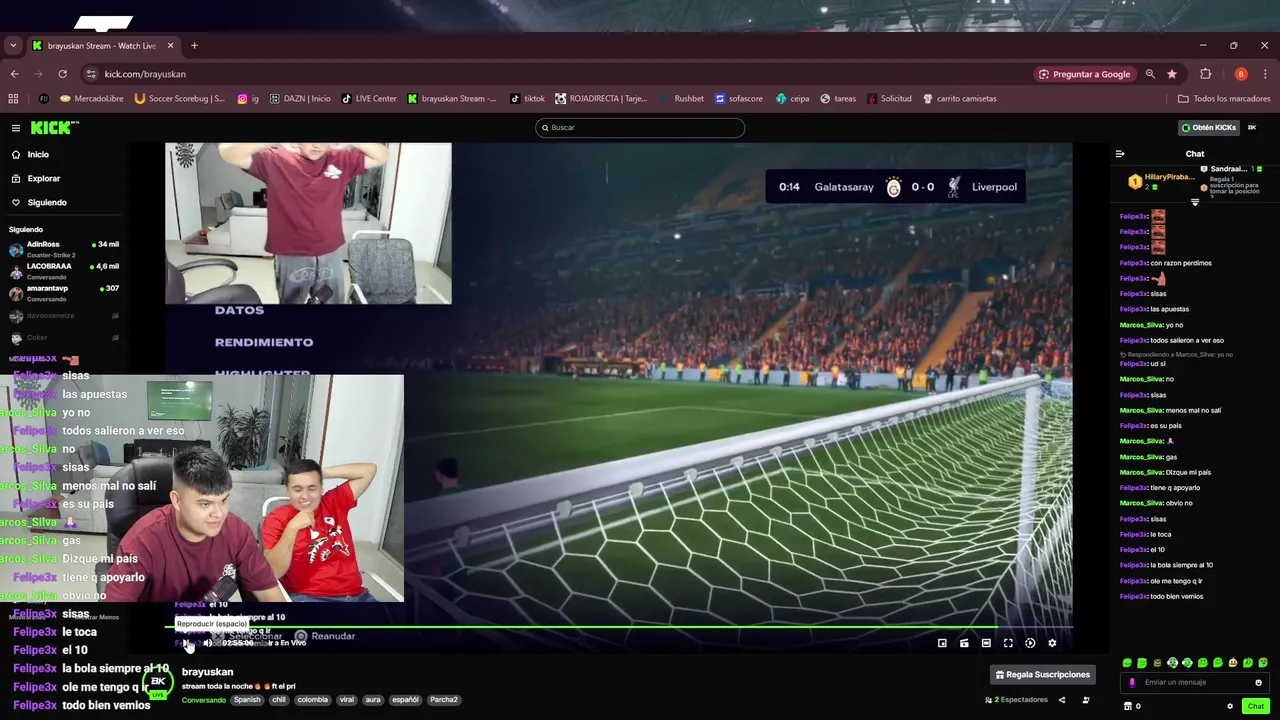Click the share icon below the video

(1062, 700)
